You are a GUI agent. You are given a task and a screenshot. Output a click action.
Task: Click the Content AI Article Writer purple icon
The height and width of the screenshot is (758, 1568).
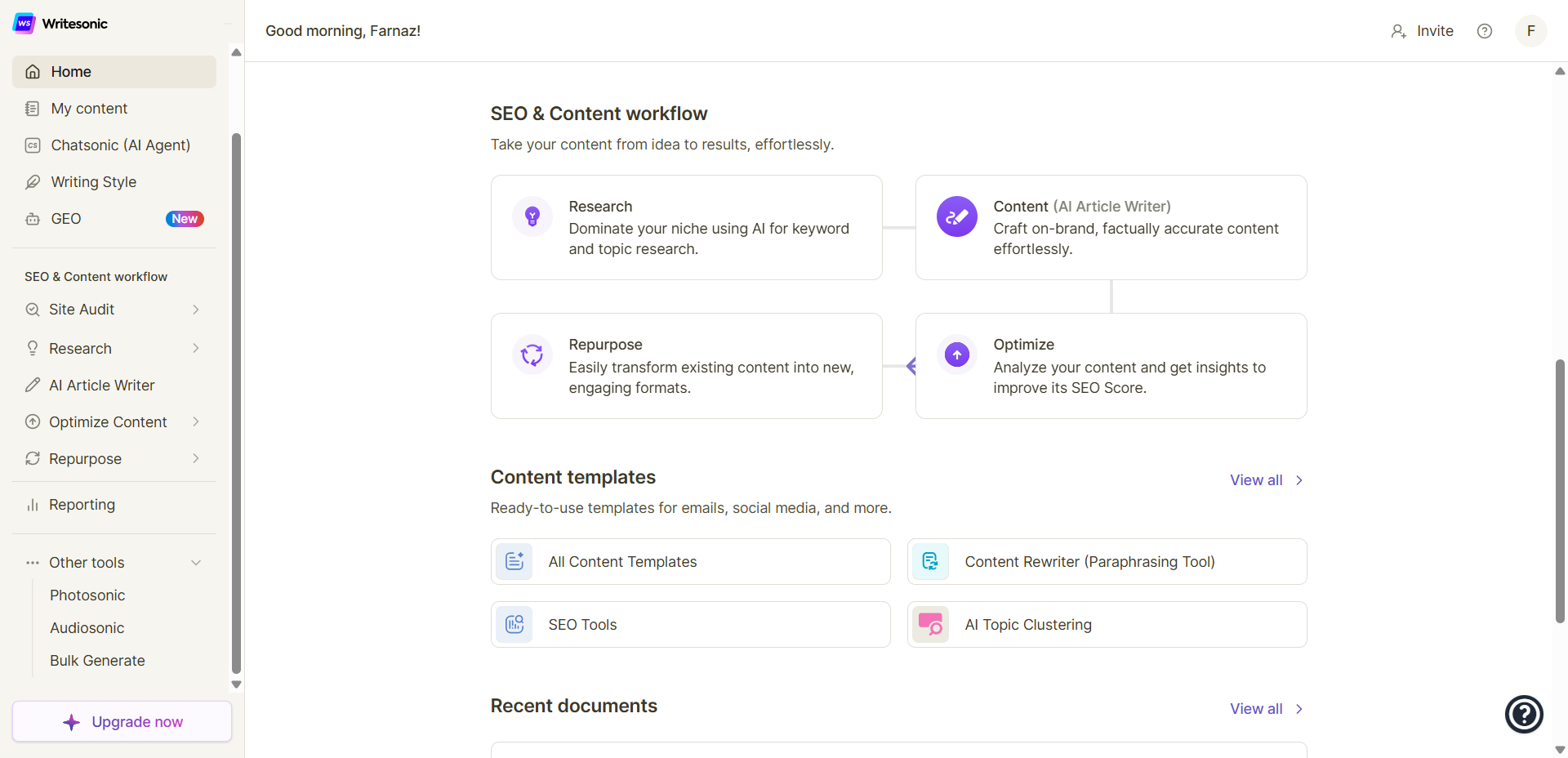pos(957,216)
